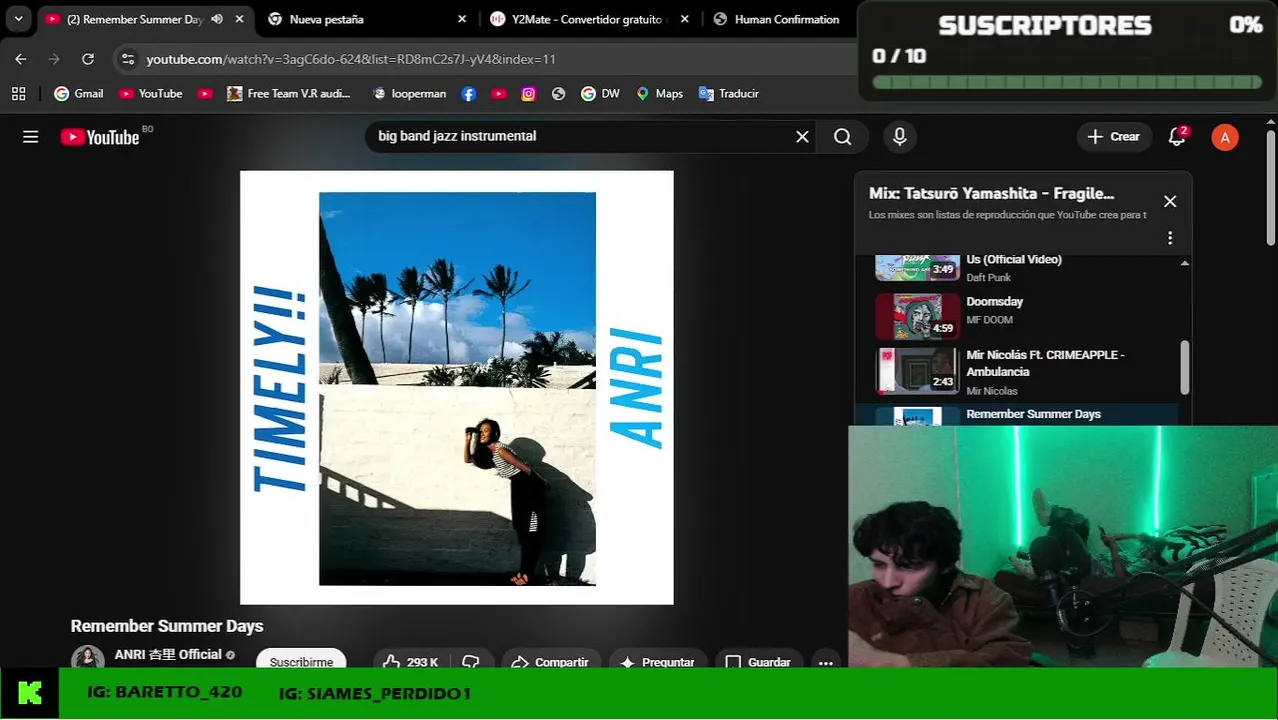The width and height of the screenshot is (1278, 720).
Task: Open Free Team V.R audio bookmark
Action: tap(289, 93)
